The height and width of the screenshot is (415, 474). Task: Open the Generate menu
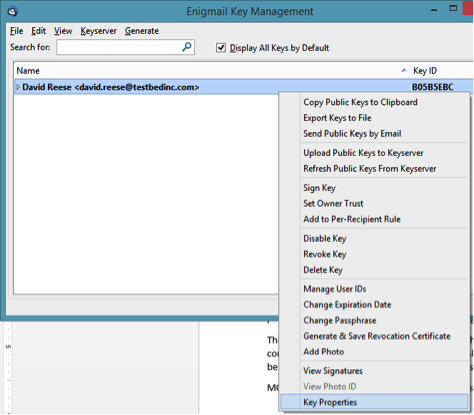coord(142,31)
